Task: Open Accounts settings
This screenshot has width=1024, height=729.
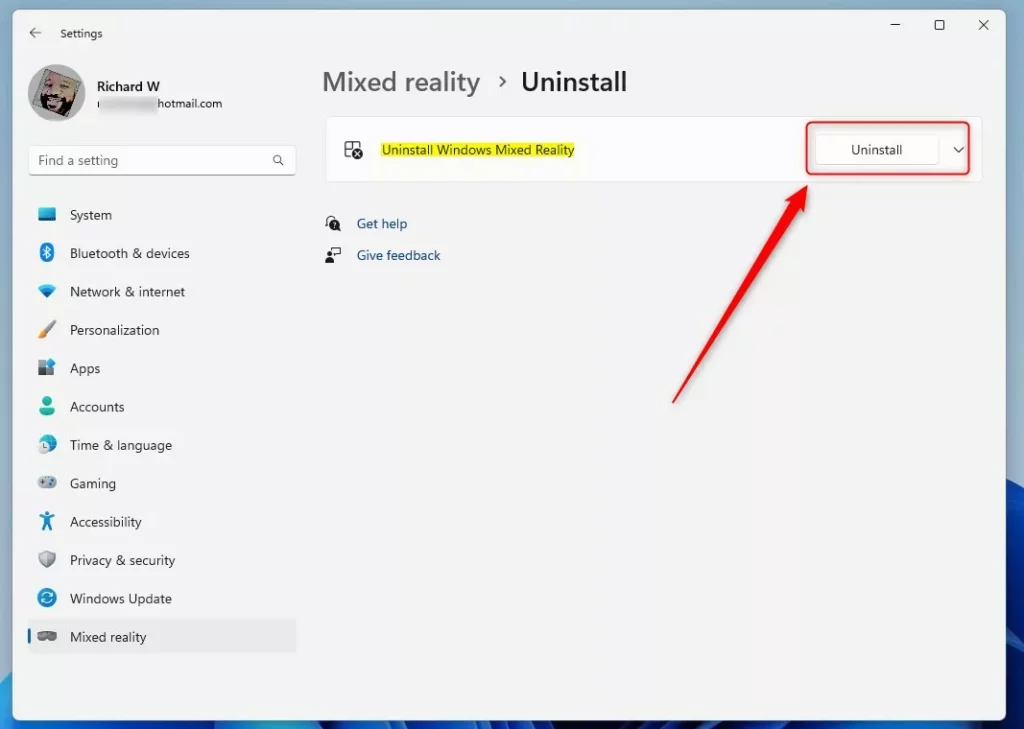Action: click(162, 407)
